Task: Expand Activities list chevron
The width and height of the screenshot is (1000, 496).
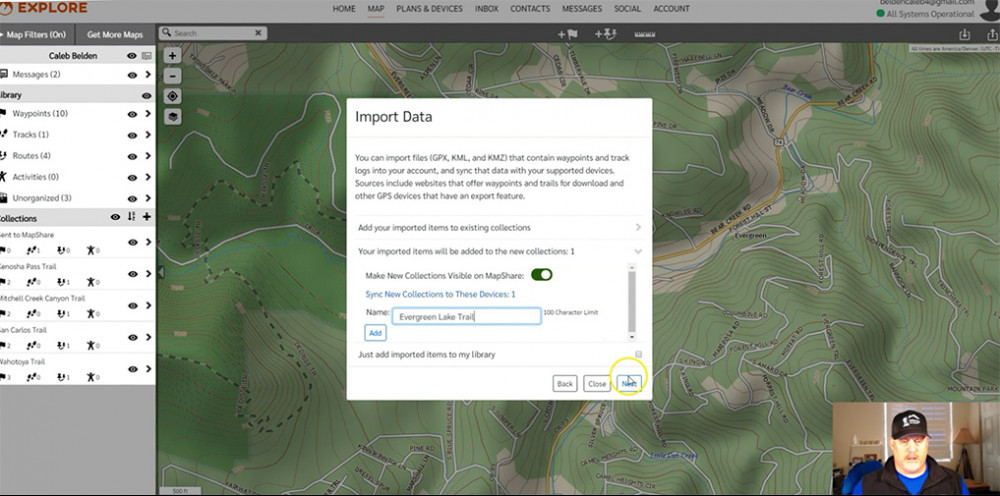Action: [x=148, y=177]
